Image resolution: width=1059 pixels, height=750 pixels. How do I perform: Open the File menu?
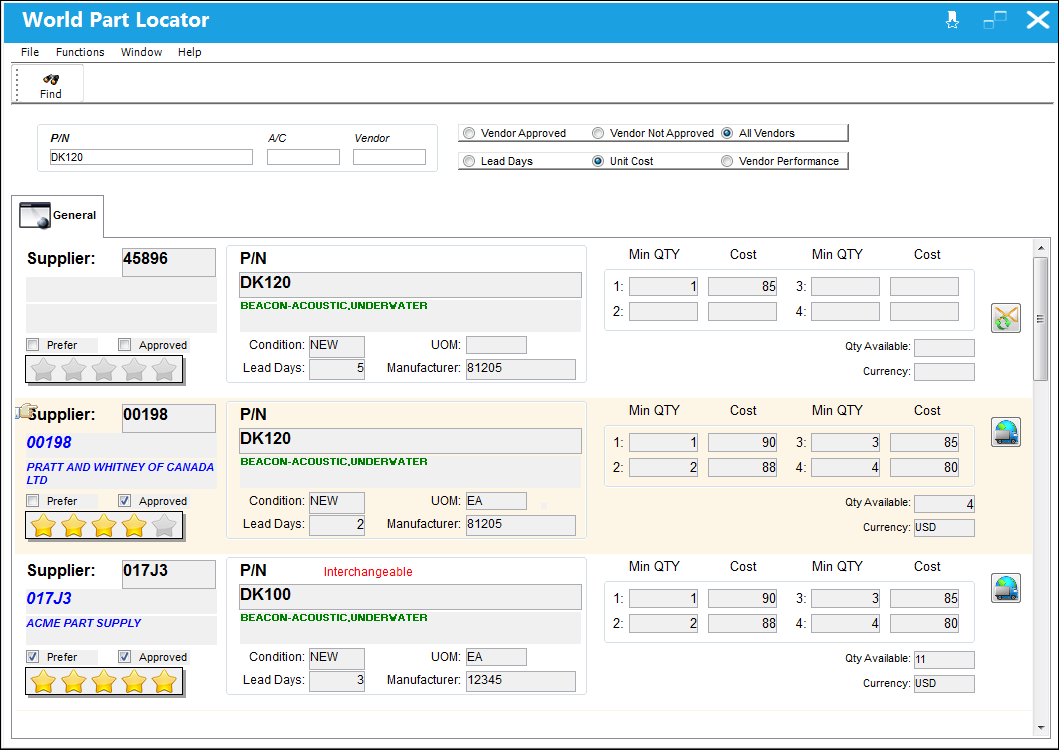tap(30, 52)
